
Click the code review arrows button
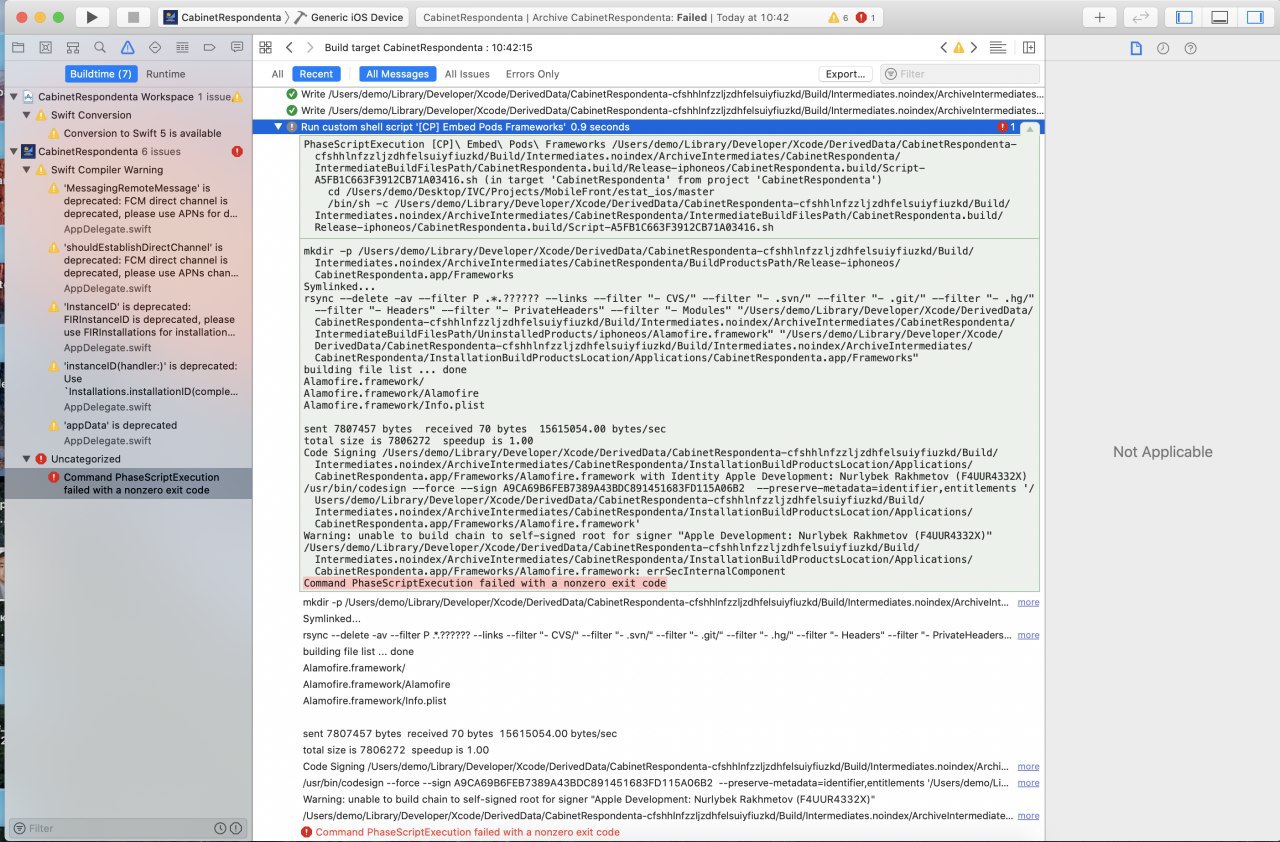click(1141, 17)
